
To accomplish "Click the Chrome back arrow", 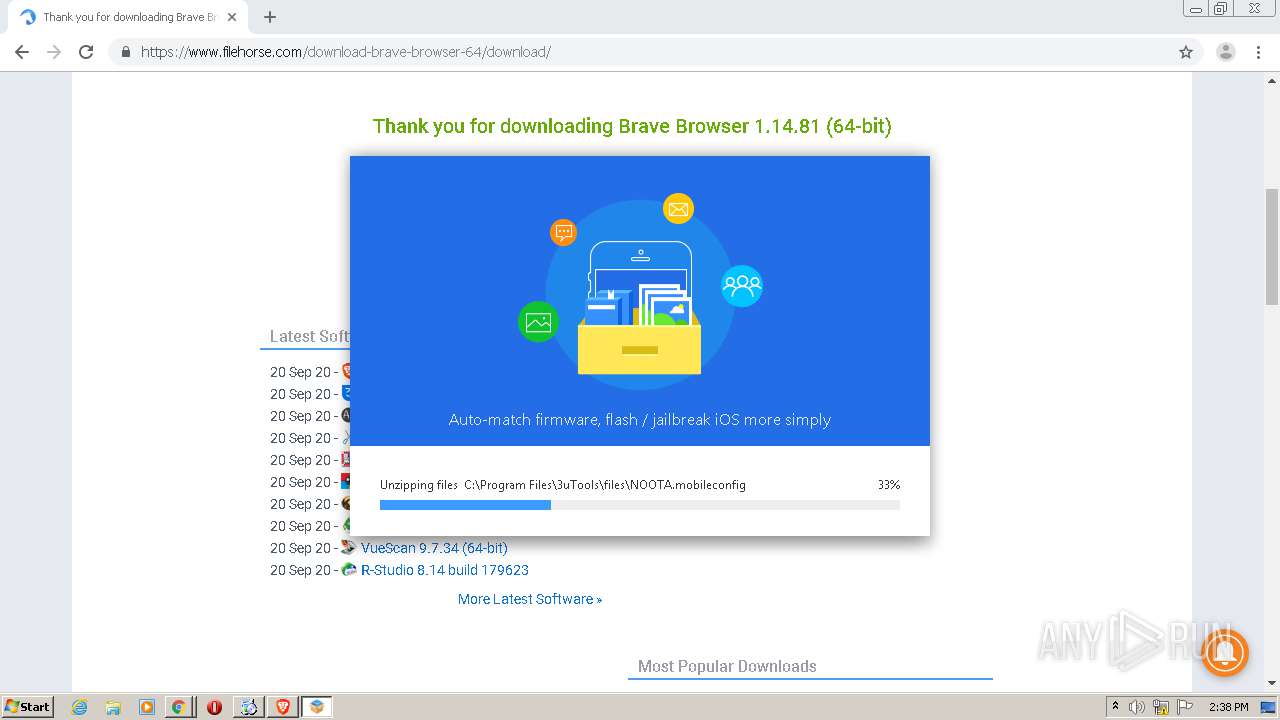I will click(x=22, y=52).
